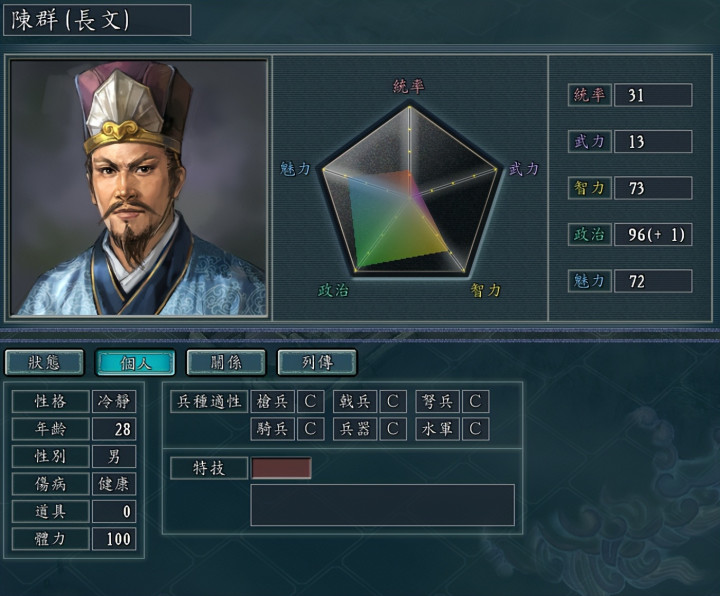Click the 槍兵 aptitude cell
The height and width of the screenshot is (596, 720).
click(x=273, y=401)
